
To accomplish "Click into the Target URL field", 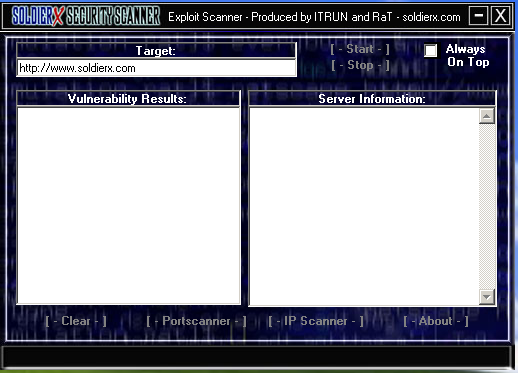I will tap(156, 68).
